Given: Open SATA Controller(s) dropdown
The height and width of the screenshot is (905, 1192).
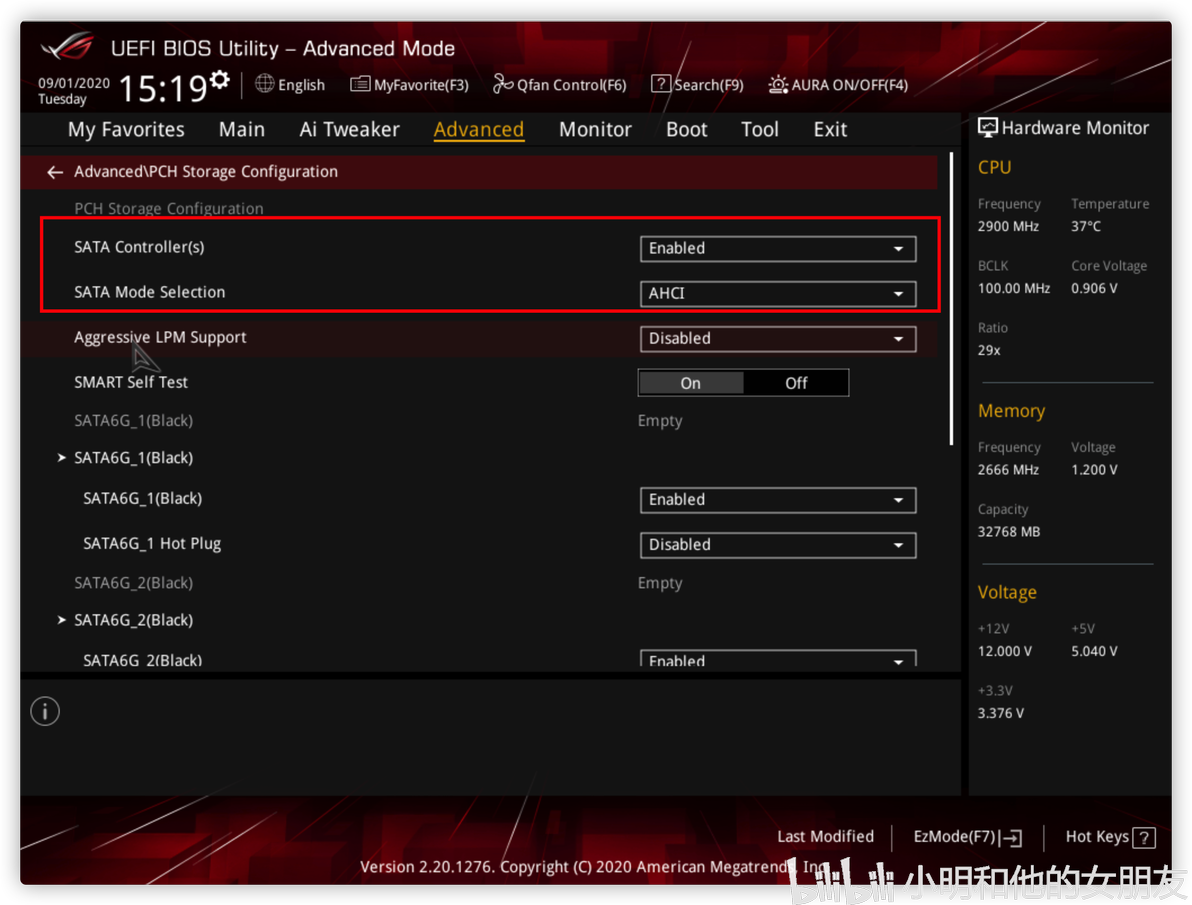Looking at the screenshot, I should pos(778,249).
